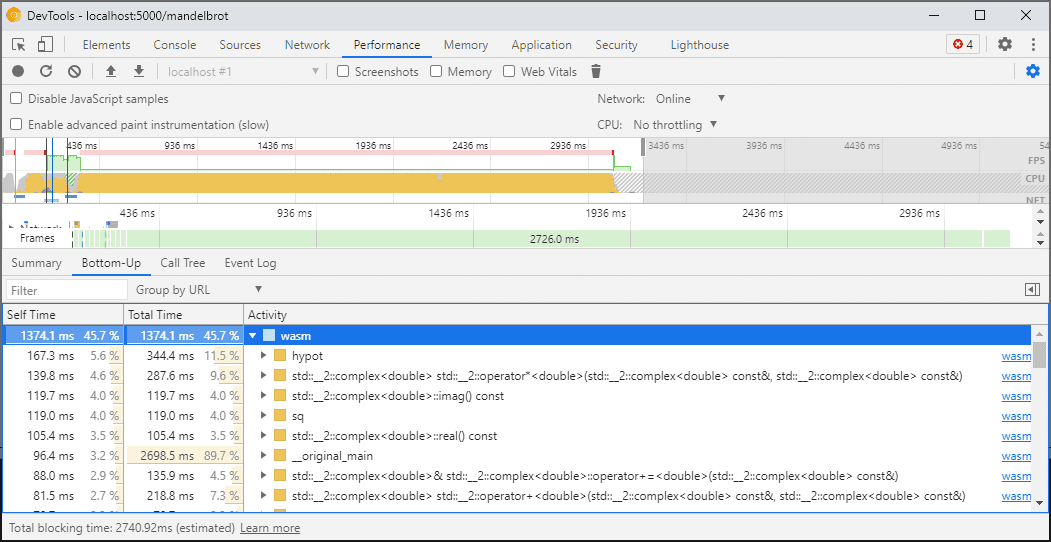Toggle the device toolbar icon

tap(45, 45)
